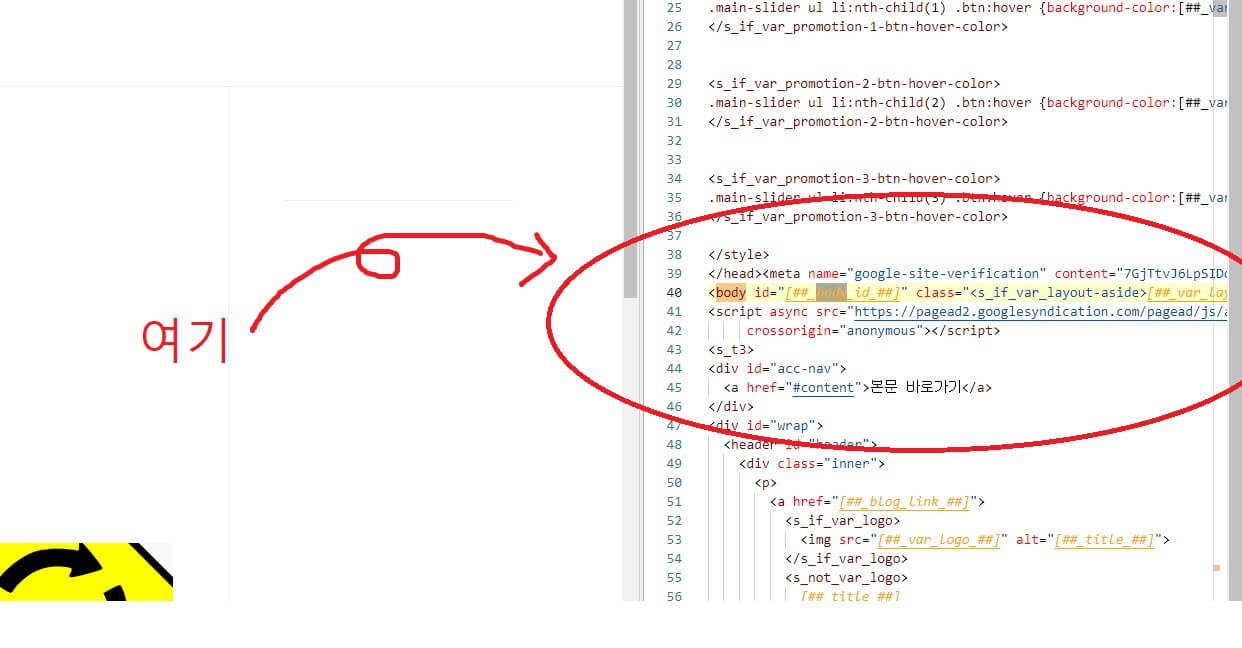Click the nth-child(2) .btn:hover rule on line 30
This screenshot has height=648, width=1242.
coord(967,103)
